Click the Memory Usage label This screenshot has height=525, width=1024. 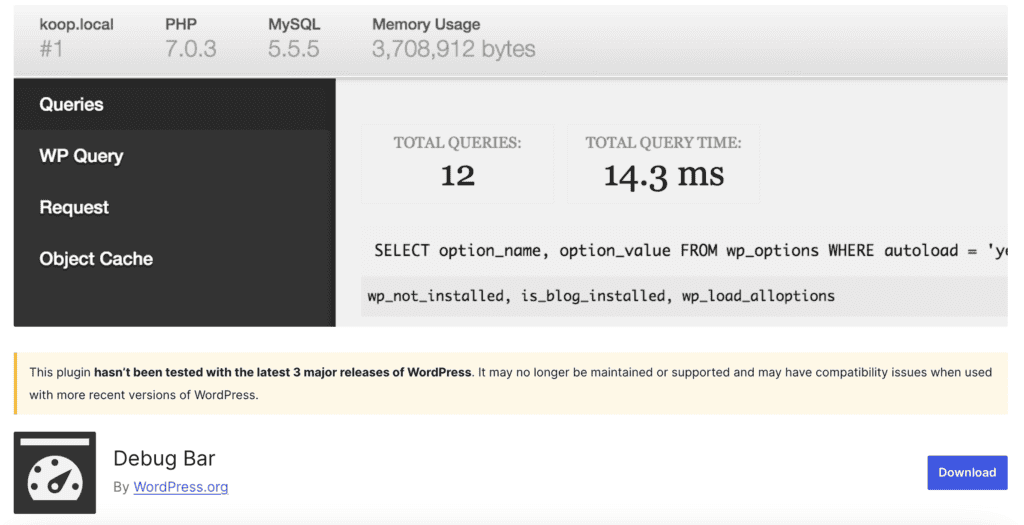tap(426, 25)
